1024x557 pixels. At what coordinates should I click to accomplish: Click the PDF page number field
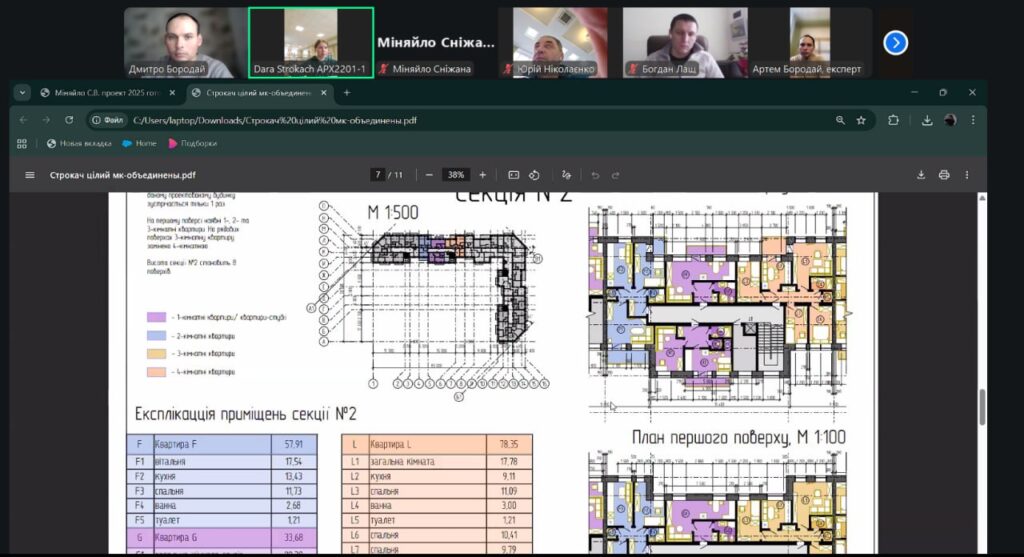(x=378, y=175)
